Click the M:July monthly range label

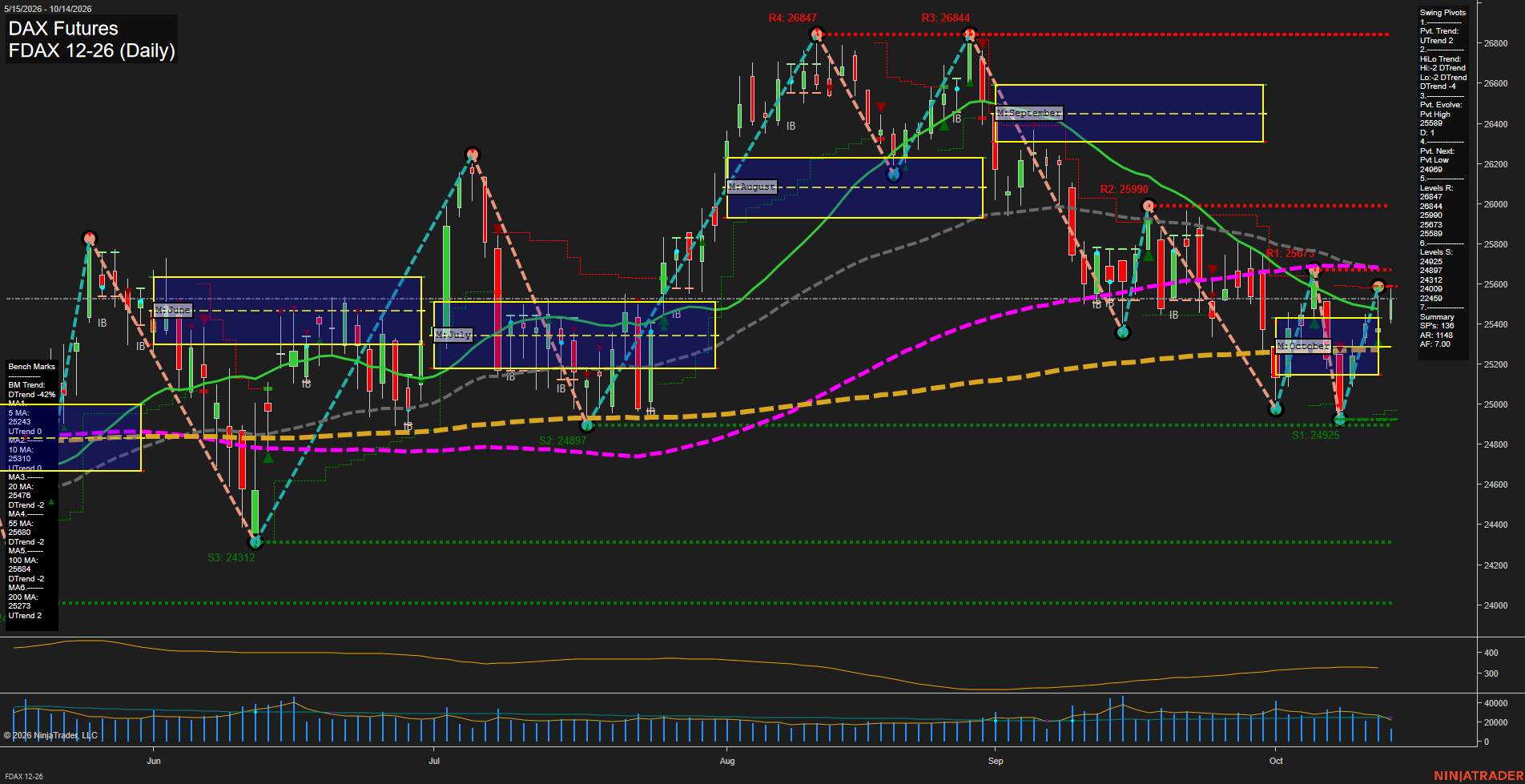[453, 335]
